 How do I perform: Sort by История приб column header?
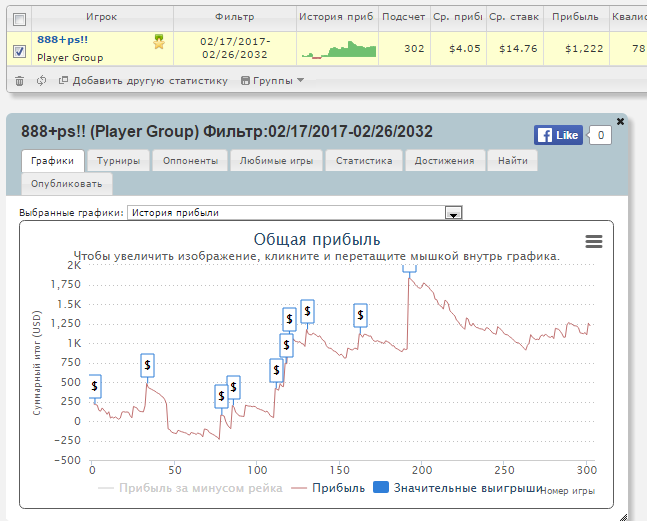point(336,17)
